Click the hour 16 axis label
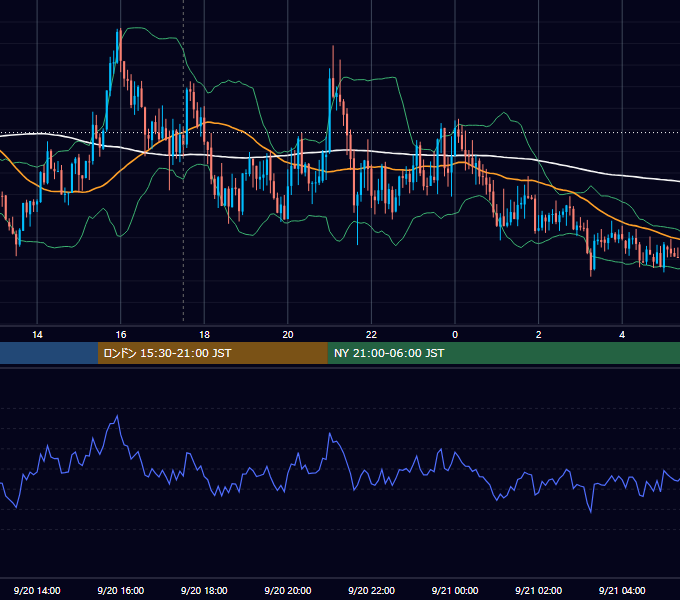The width and height of the screenshot is (680, 600). tap(121, 335)
